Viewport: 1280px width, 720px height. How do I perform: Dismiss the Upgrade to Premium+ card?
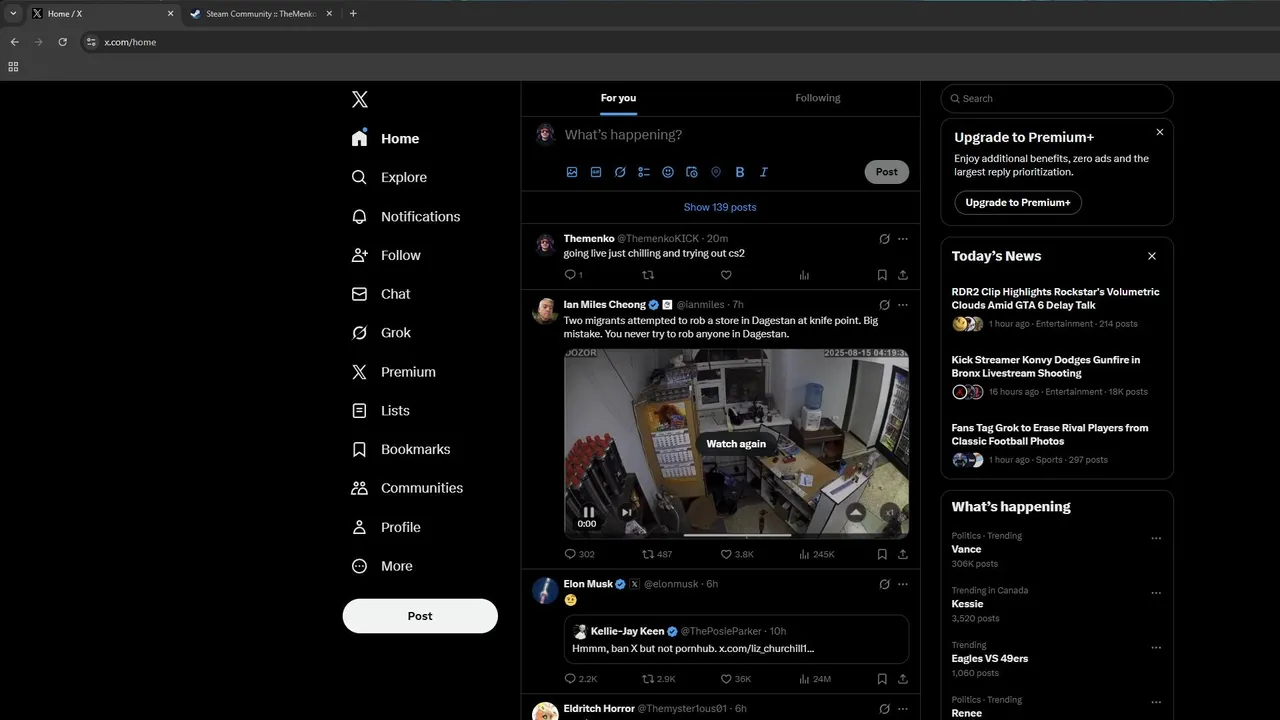[1160, 132]
